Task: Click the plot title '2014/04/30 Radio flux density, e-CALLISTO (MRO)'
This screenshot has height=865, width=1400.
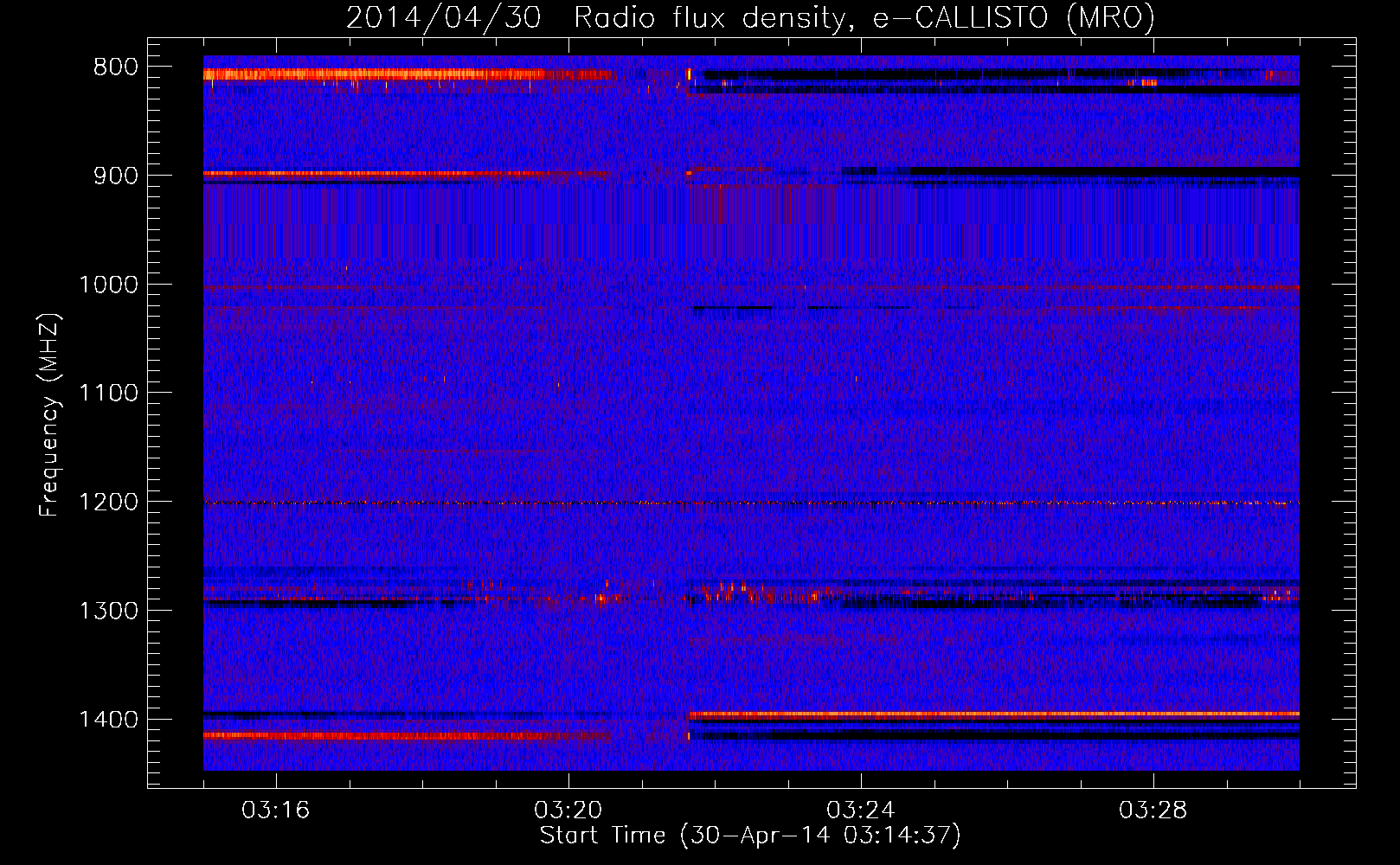Action: tap(750, 17)
